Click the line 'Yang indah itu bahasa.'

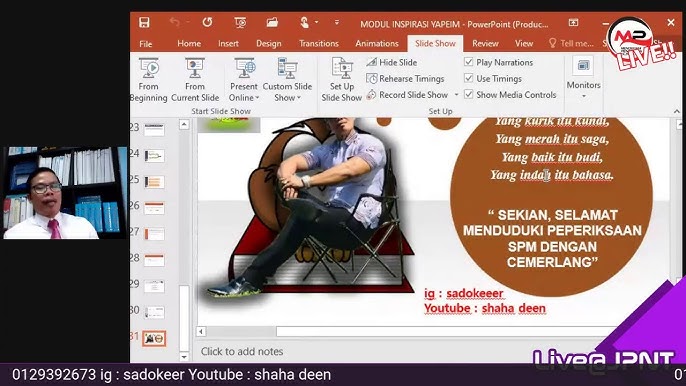click(x=552, y=175)
